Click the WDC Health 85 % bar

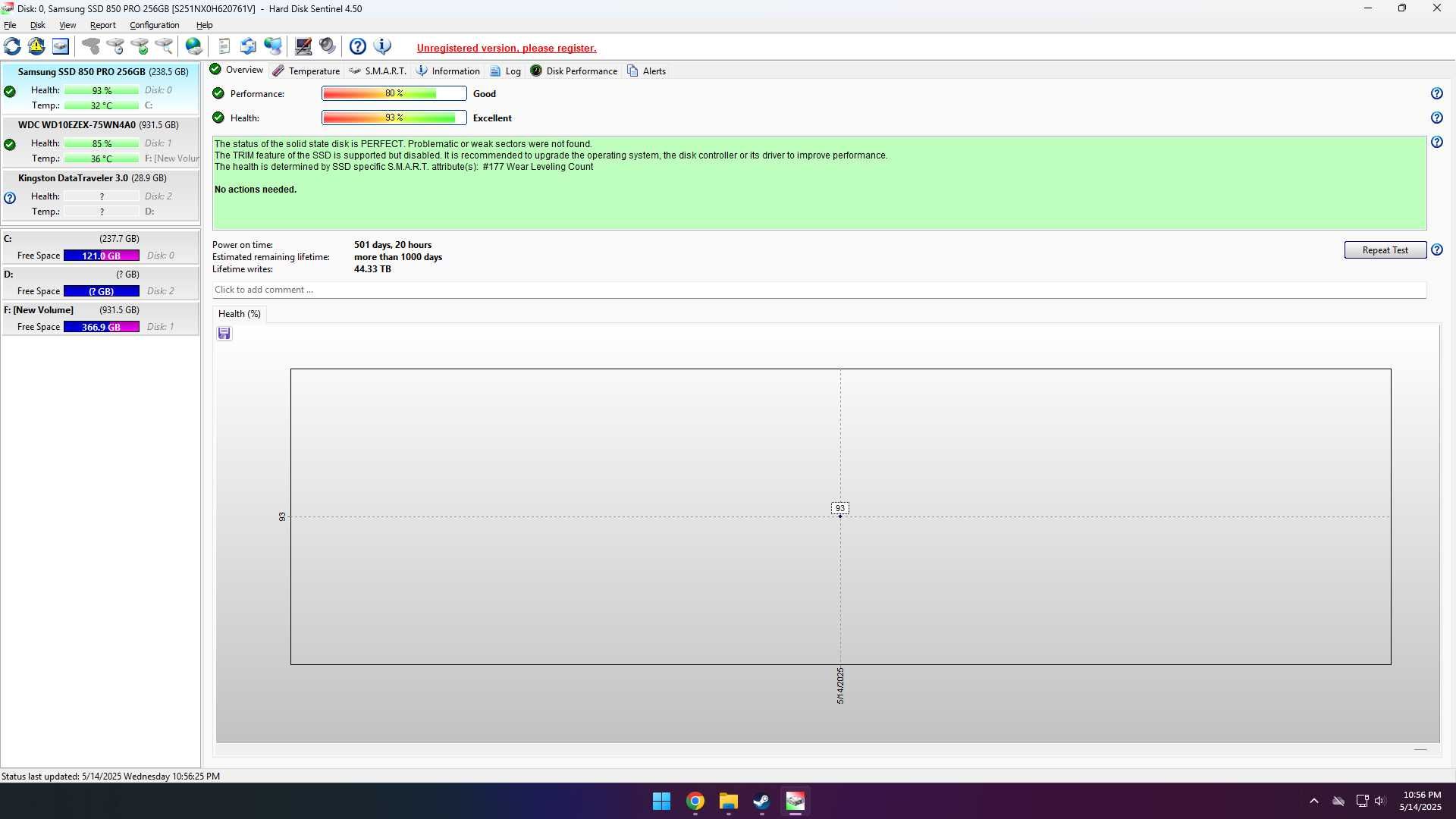point(102,143)
